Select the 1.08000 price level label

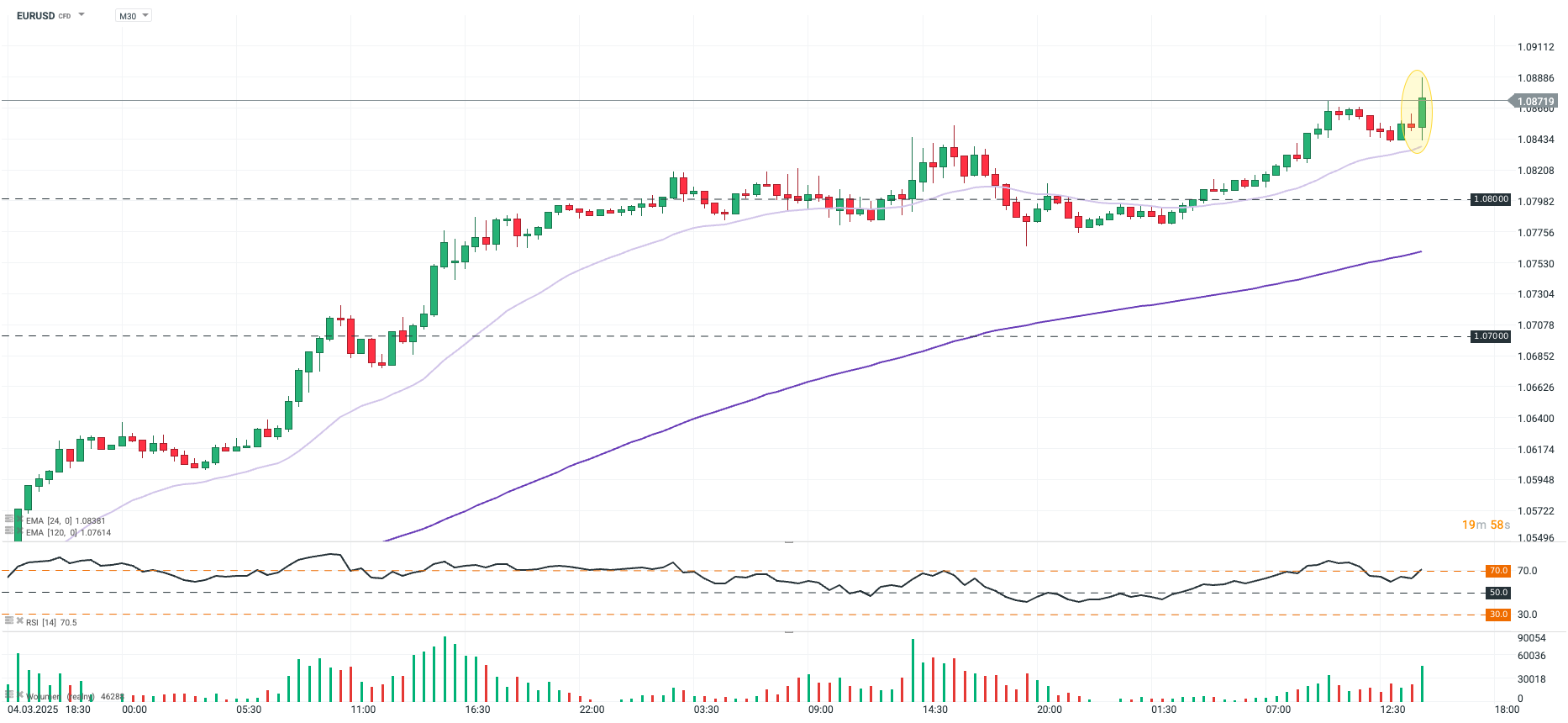point(1491,199)
